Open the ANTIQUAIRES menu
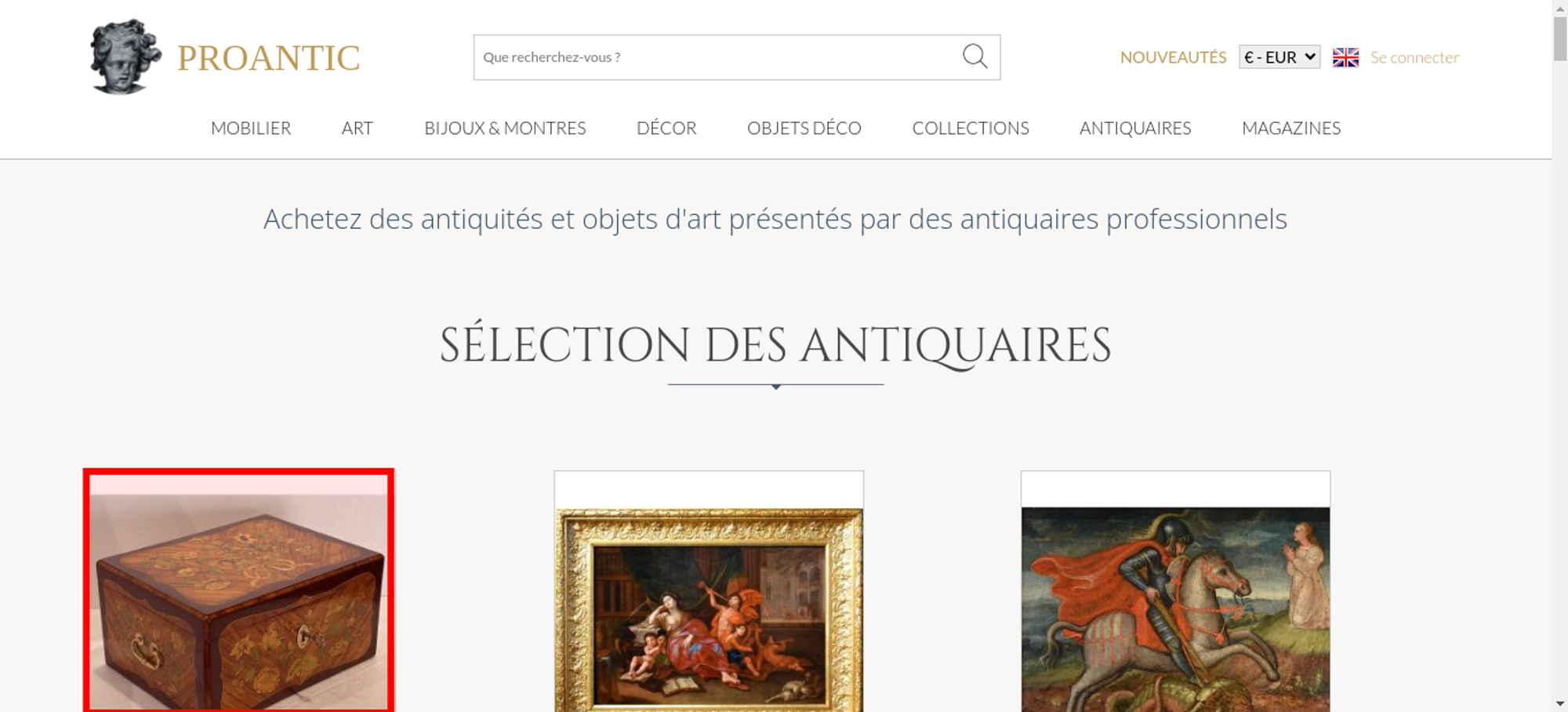 1135,128
